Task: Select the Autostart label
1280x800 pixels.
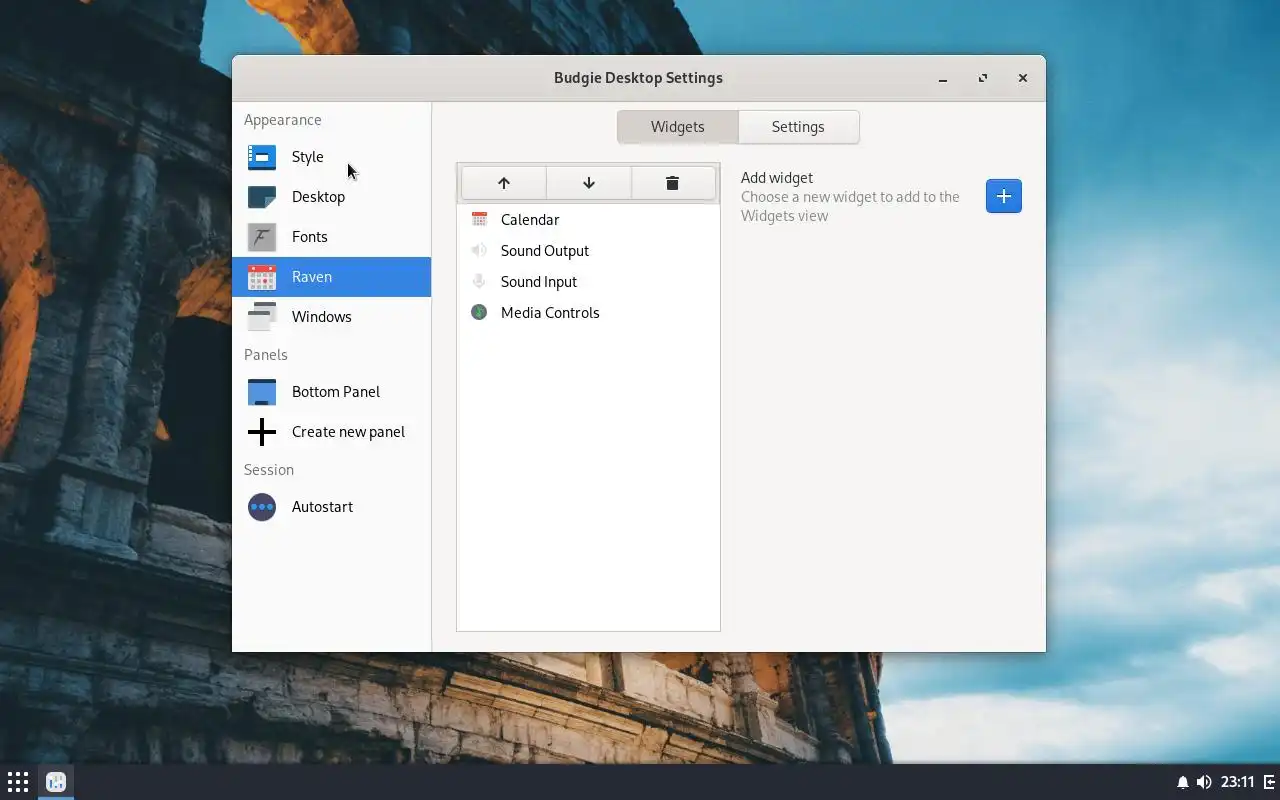Action: 322,507
